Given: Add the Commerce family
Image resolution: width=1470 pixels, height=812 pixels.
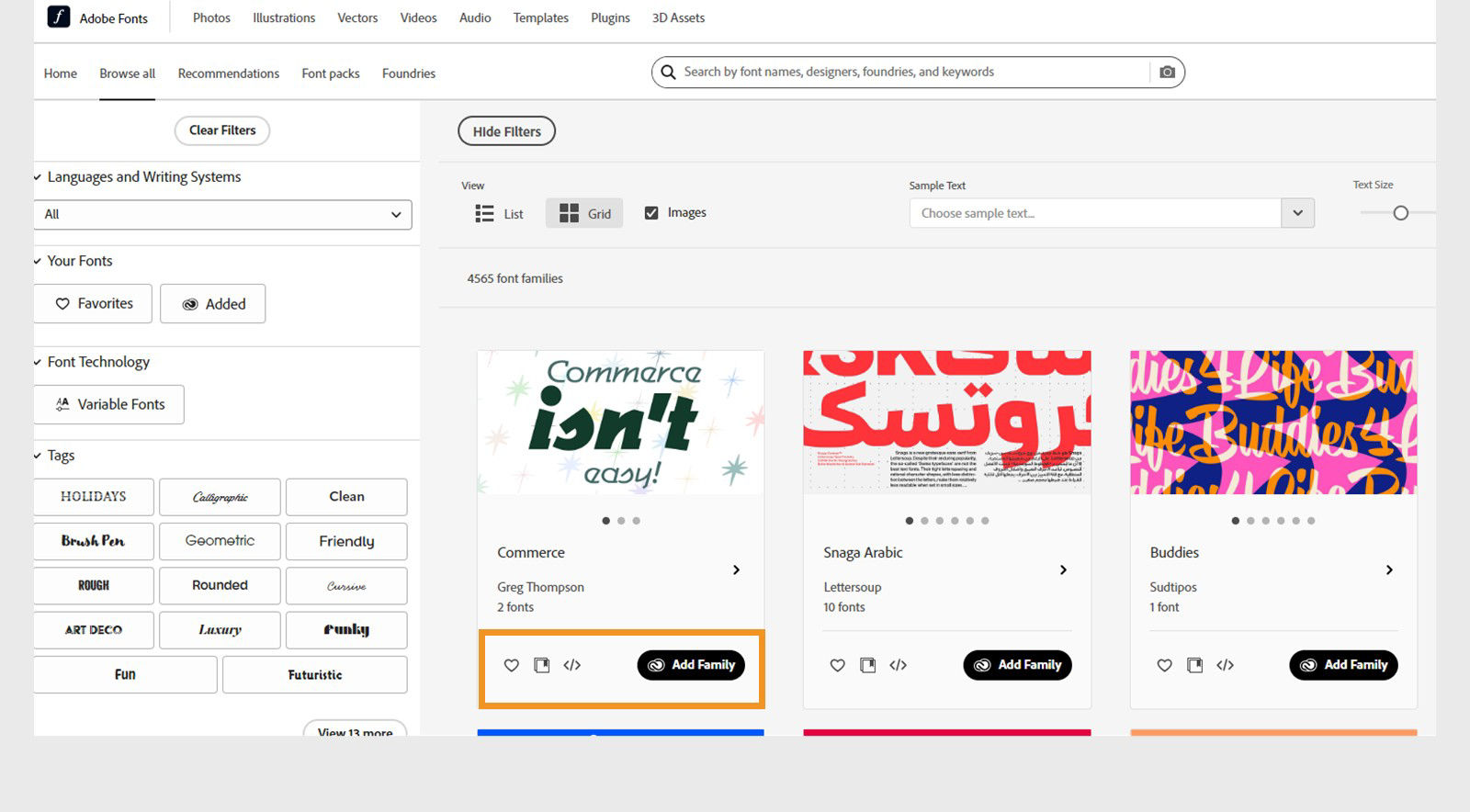Looking at the screenshot, I should click(692, 665).
